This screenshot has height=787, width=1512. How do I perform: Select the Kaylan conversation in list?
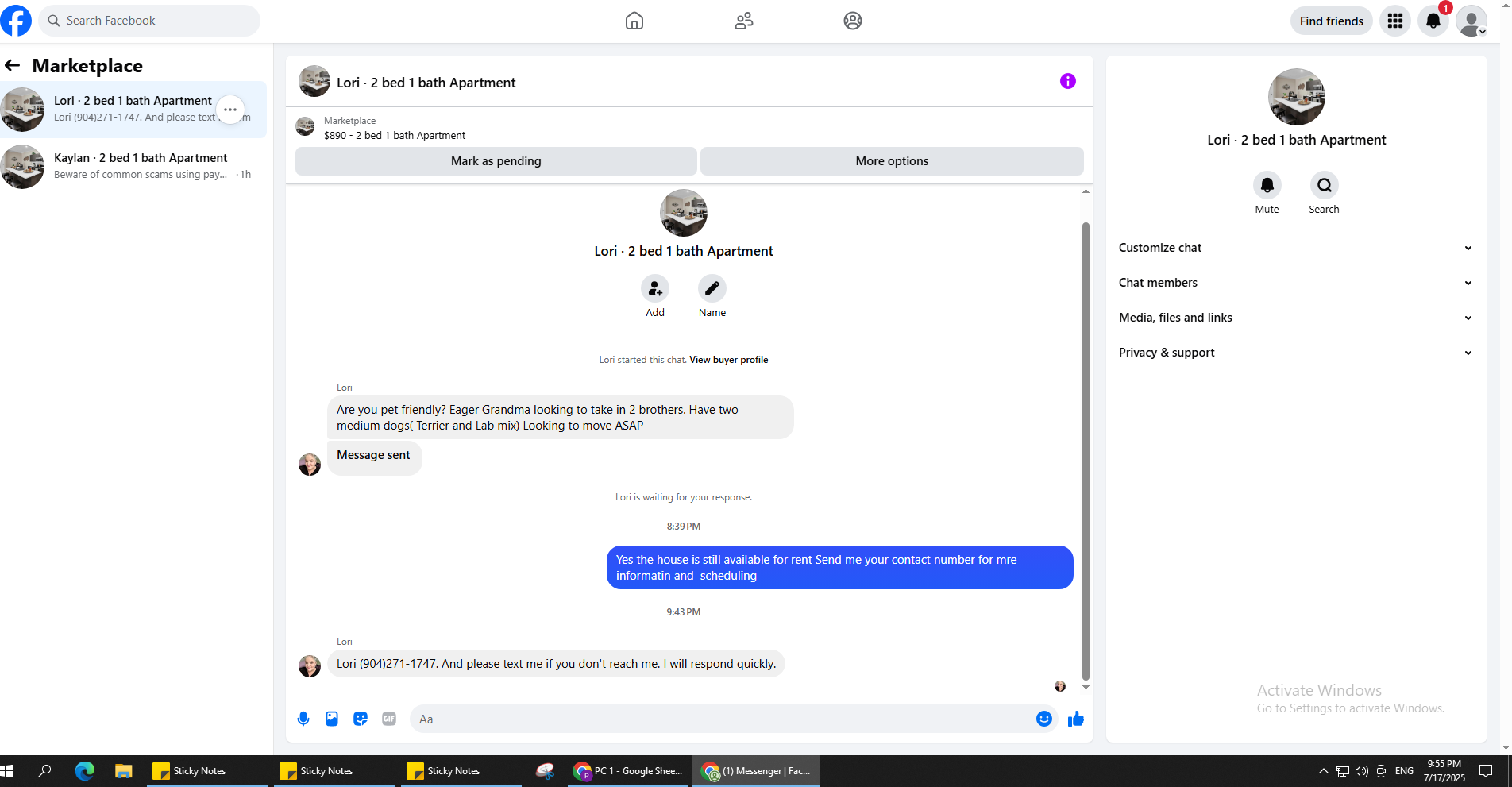[x=133, y=167]
